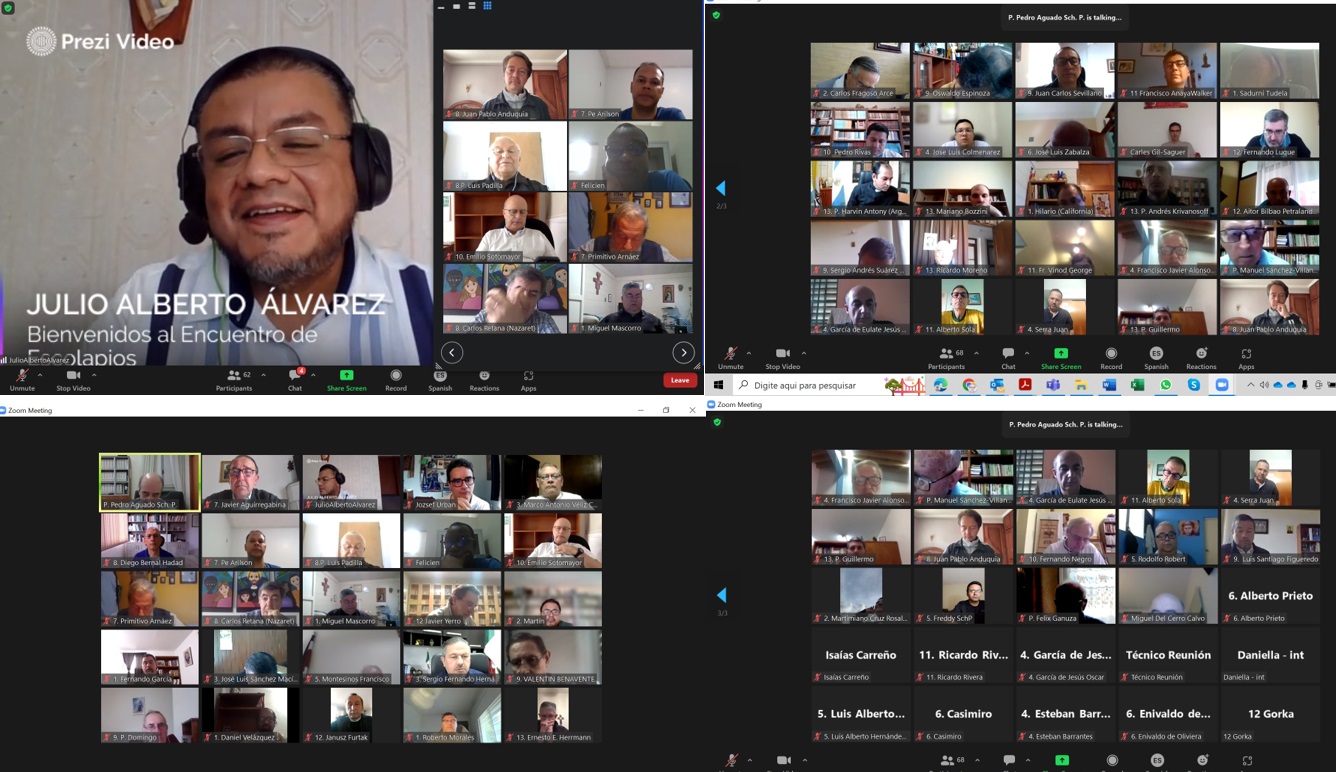The width and height of the screenshot is (1336, 772).
Task: Expand the arrow beside Participants 62
Action: [x=264, y=375]
